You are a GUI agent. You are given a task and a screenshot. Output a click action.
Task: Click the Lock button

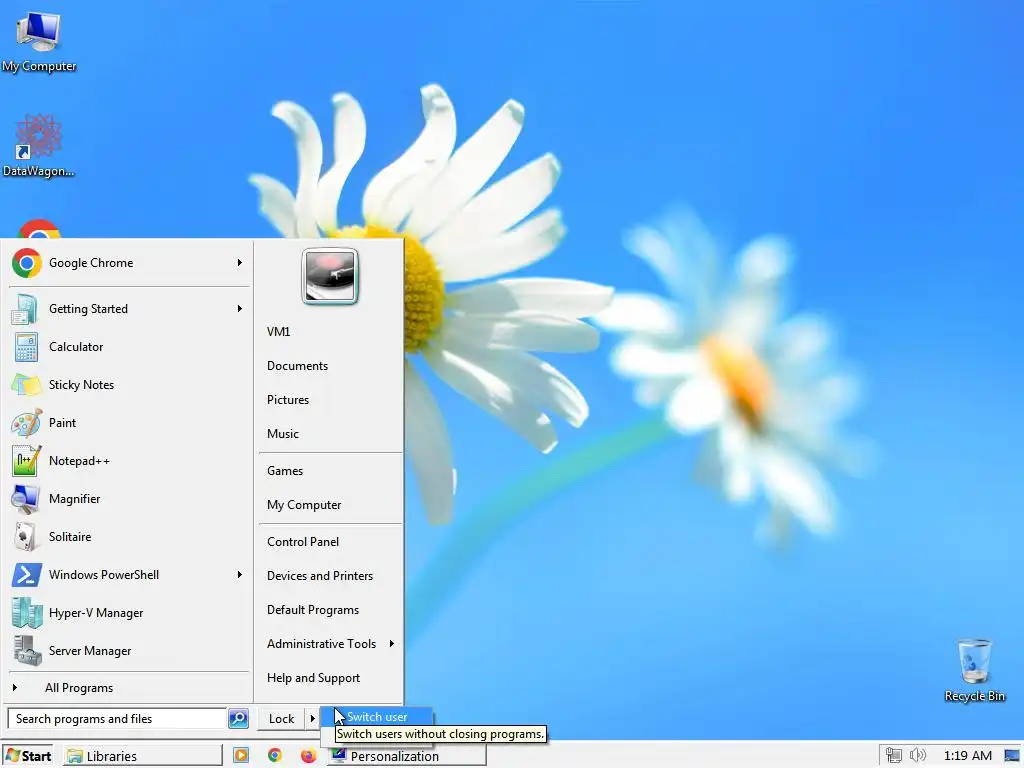coord(281,718)
